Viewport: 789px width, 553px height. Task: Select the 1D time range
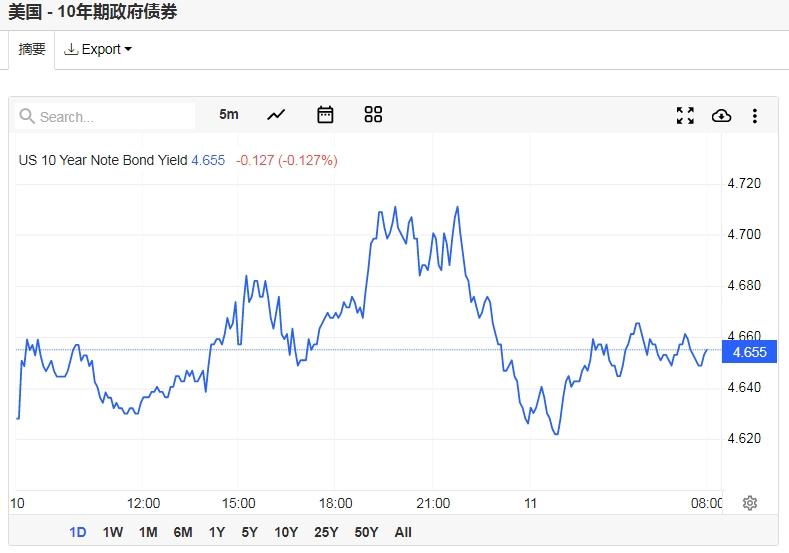78,532
